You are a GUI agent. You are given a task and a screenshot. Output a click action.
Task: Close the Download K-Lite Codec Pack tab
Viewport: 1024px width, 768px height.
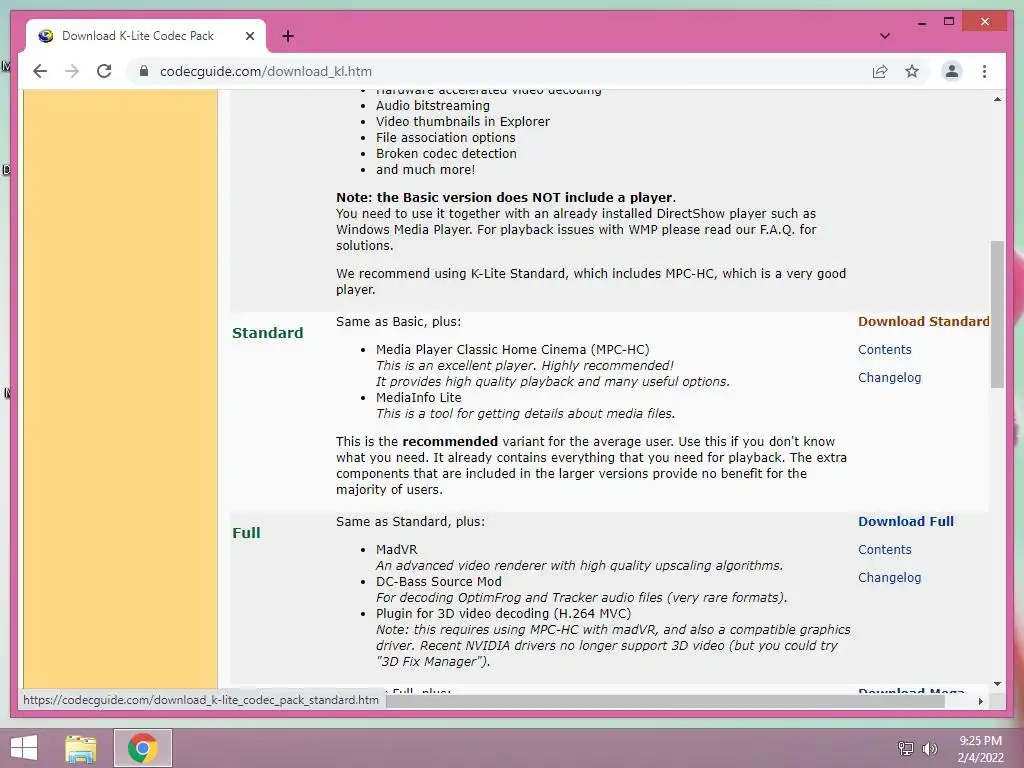[x=249, y=36]
